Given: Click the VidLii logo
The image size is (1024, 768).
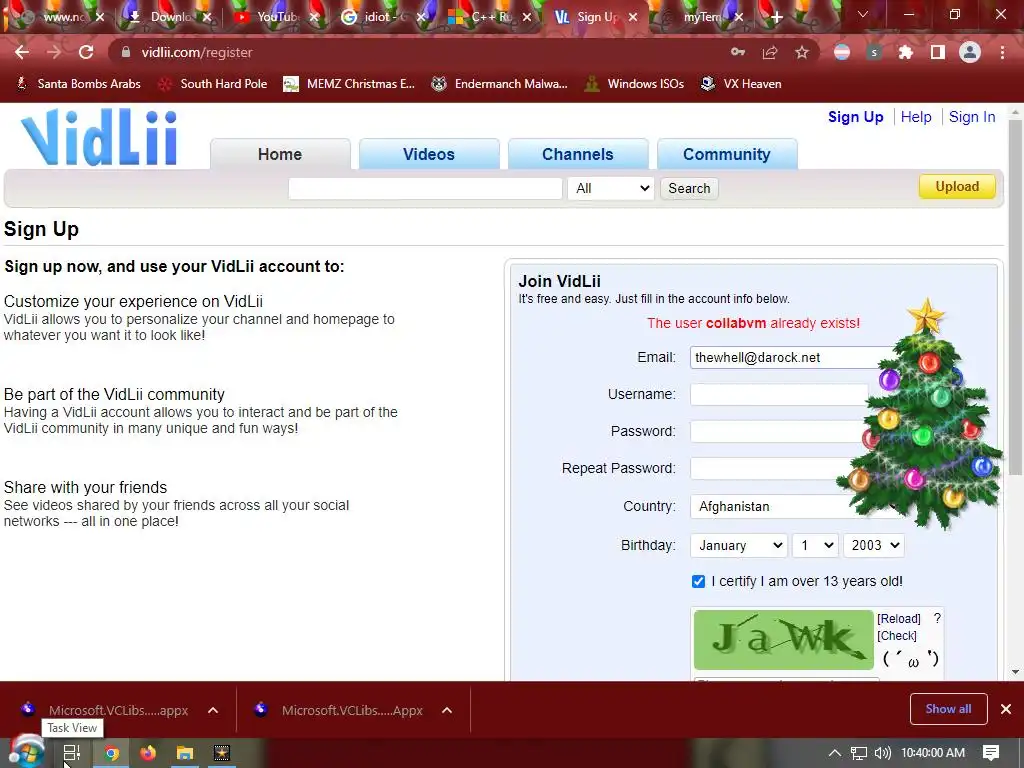Looking at the screenshot, I should point(99,138).
